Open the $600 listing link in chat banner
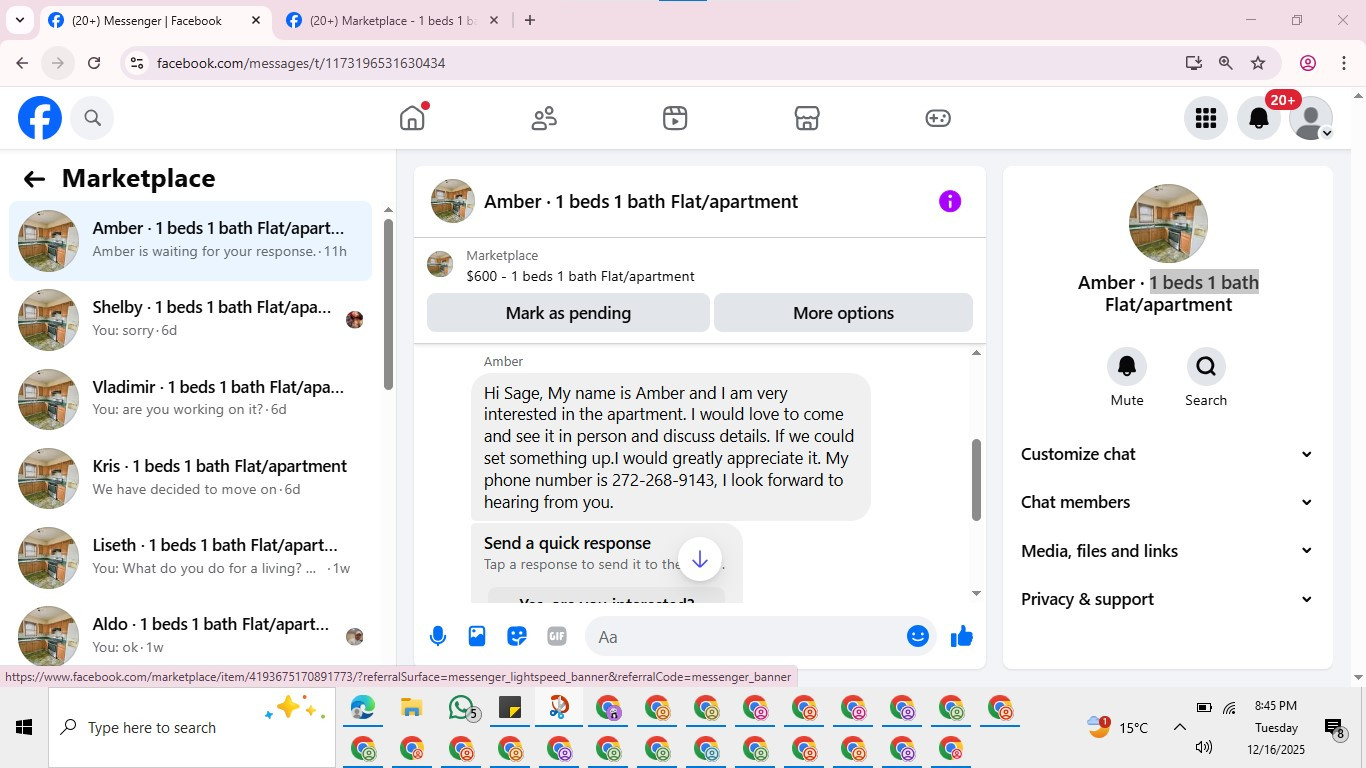The width and height of the screenshot is (1366, 768). [580, 276]
